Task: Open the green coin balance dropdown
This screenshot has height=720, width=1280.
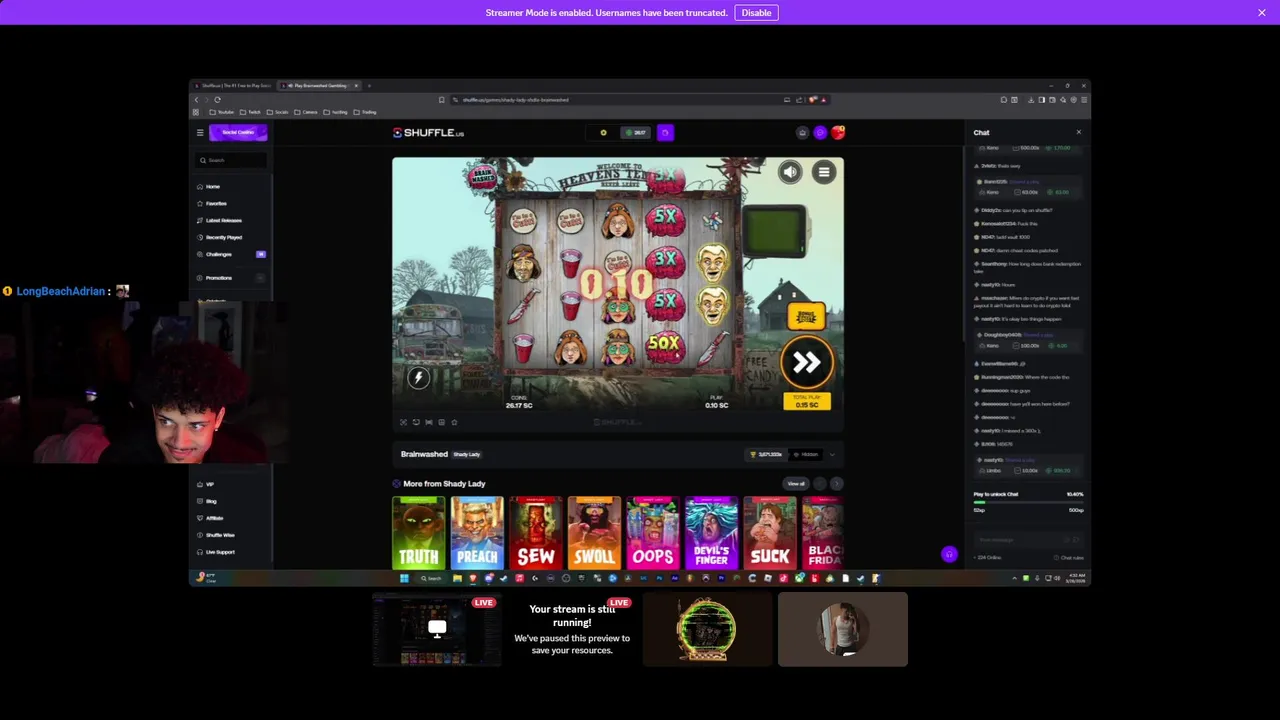Action: 635,133
